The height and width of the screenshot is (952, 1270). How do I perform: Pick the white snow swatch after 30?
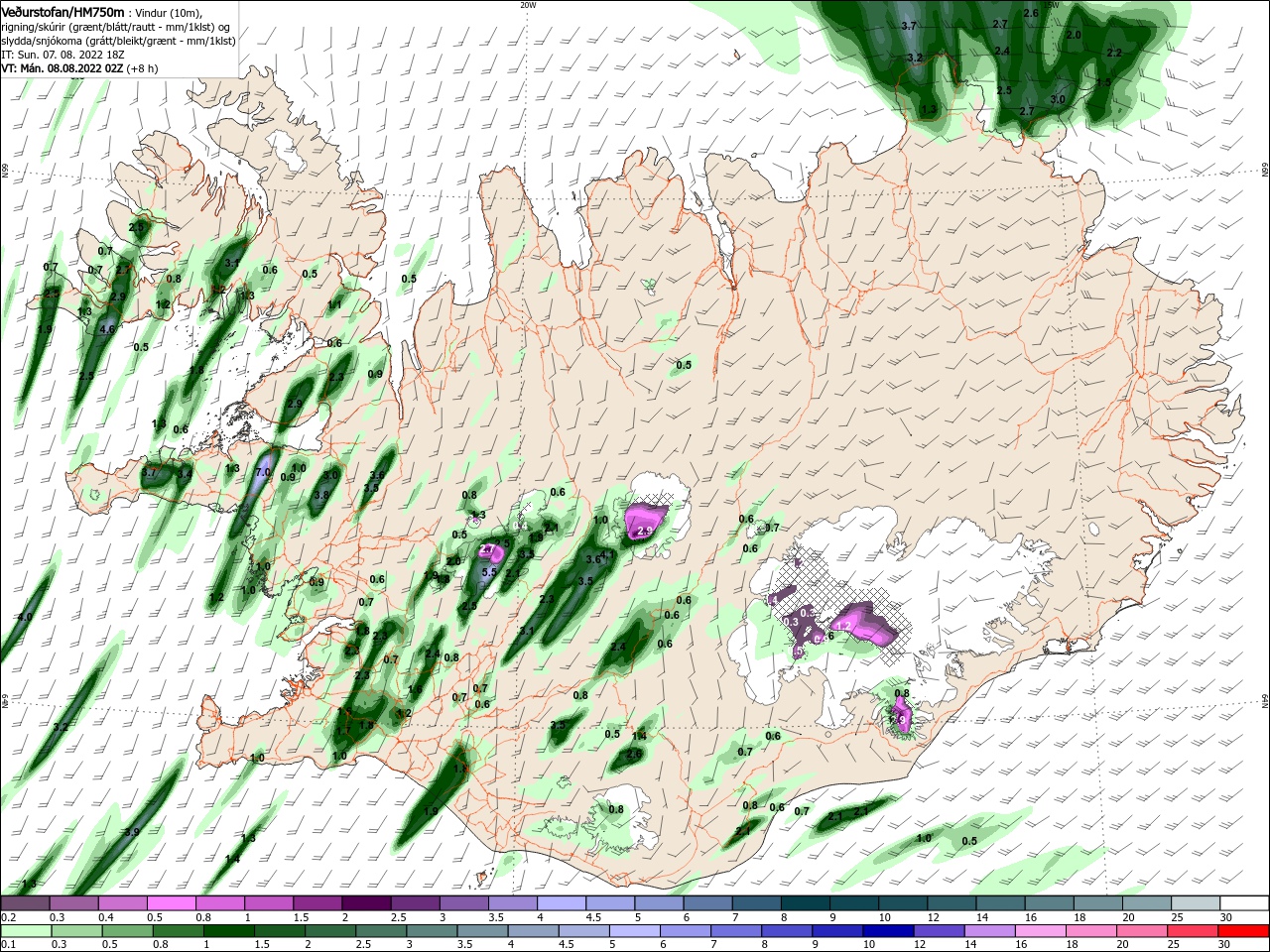click(x=1245, y=903)
